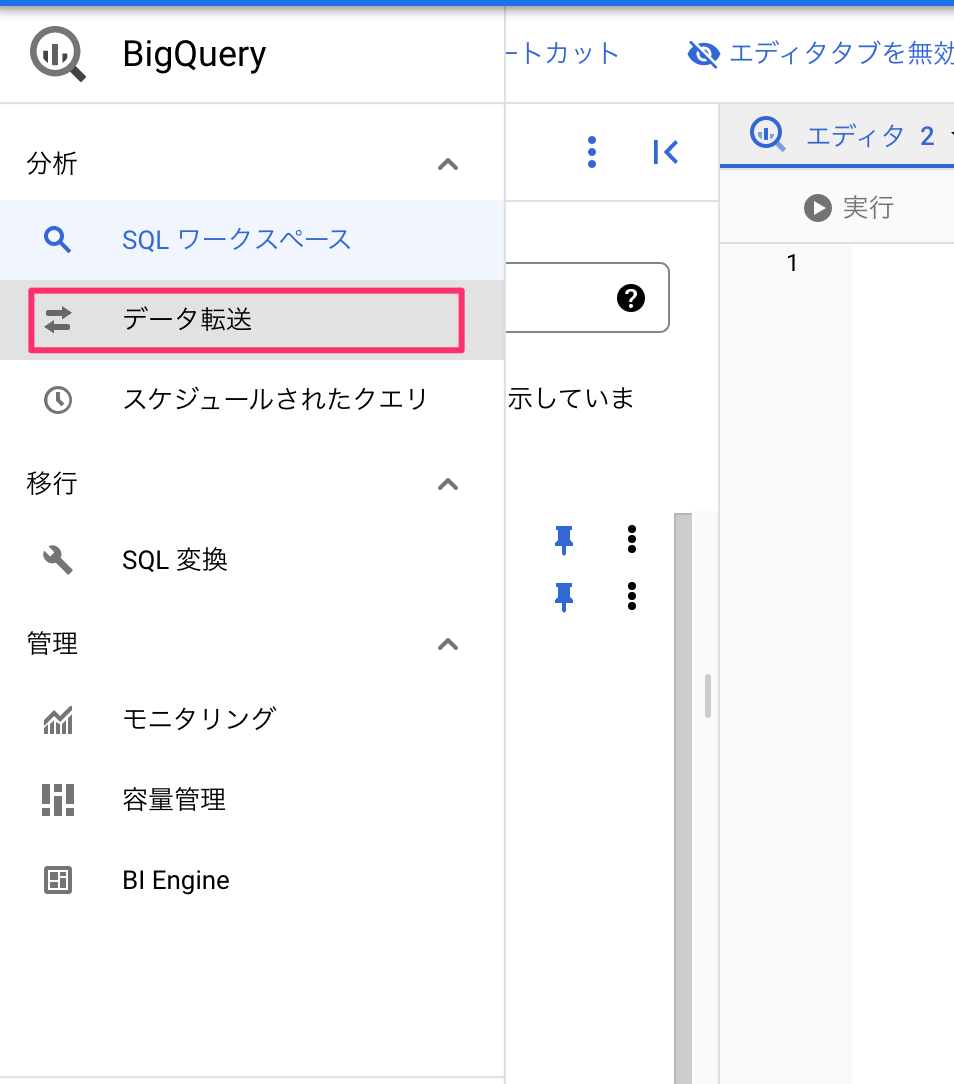The height and width of the screenshot is (1084, 954).
Task: Open データ転送 menu item
Action: click(252, 320)
